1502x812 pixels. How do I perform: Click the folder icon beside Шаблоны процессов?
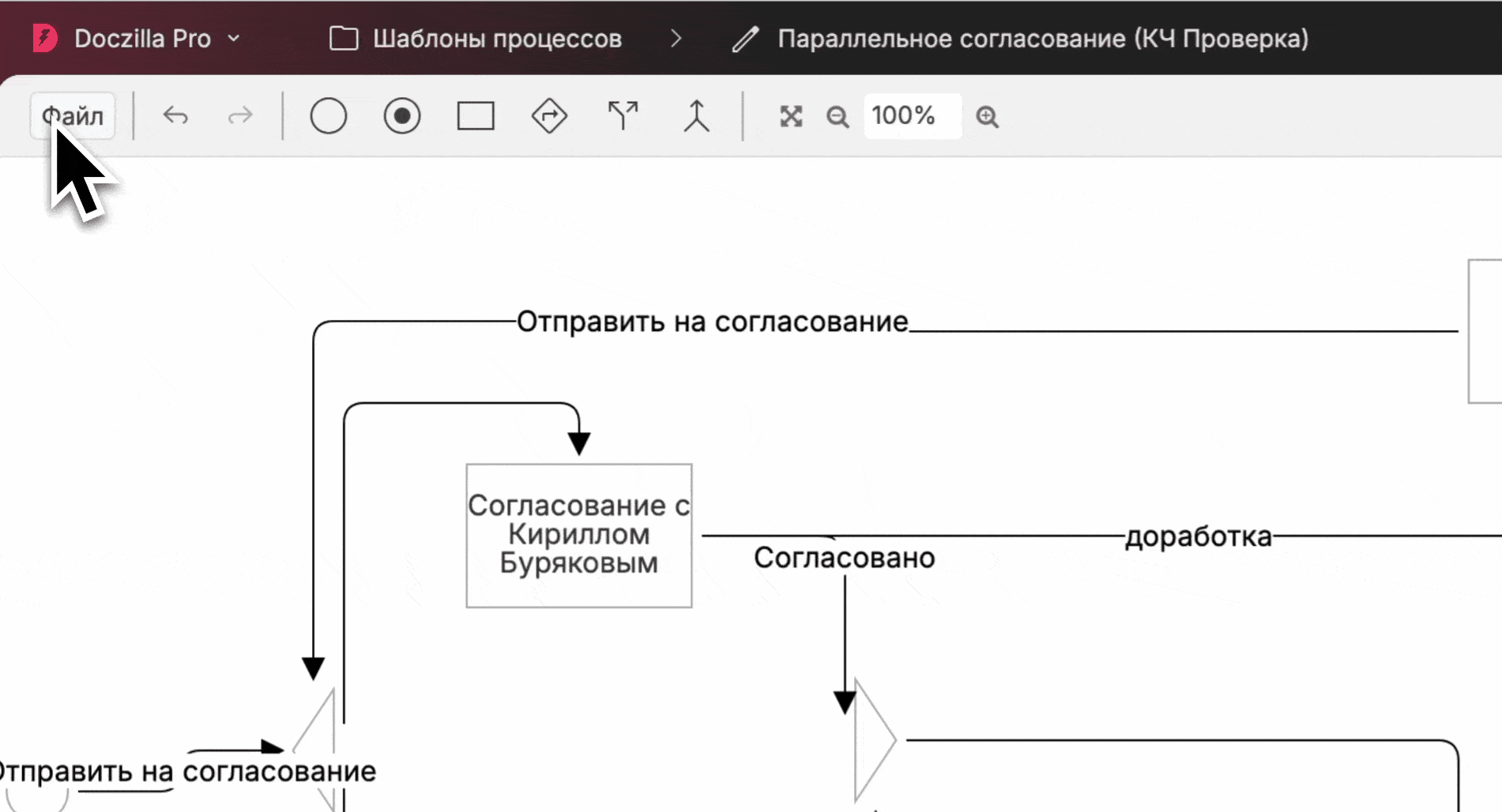[344, 38]
